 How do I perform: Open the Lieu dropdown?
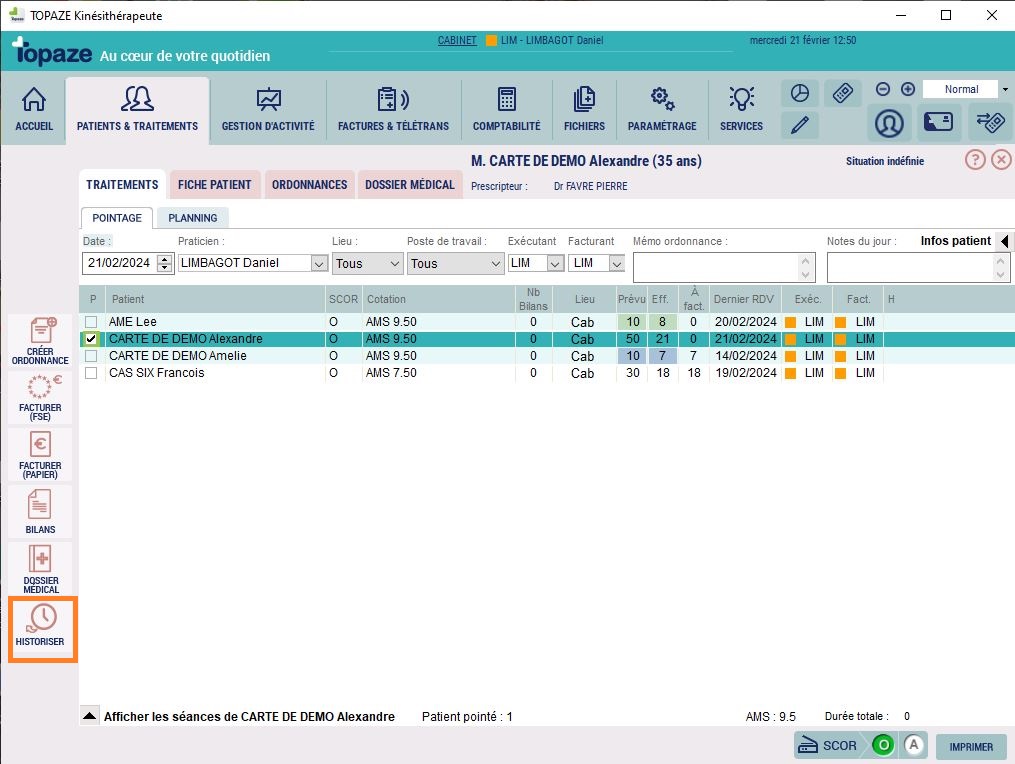coord(368,264)
